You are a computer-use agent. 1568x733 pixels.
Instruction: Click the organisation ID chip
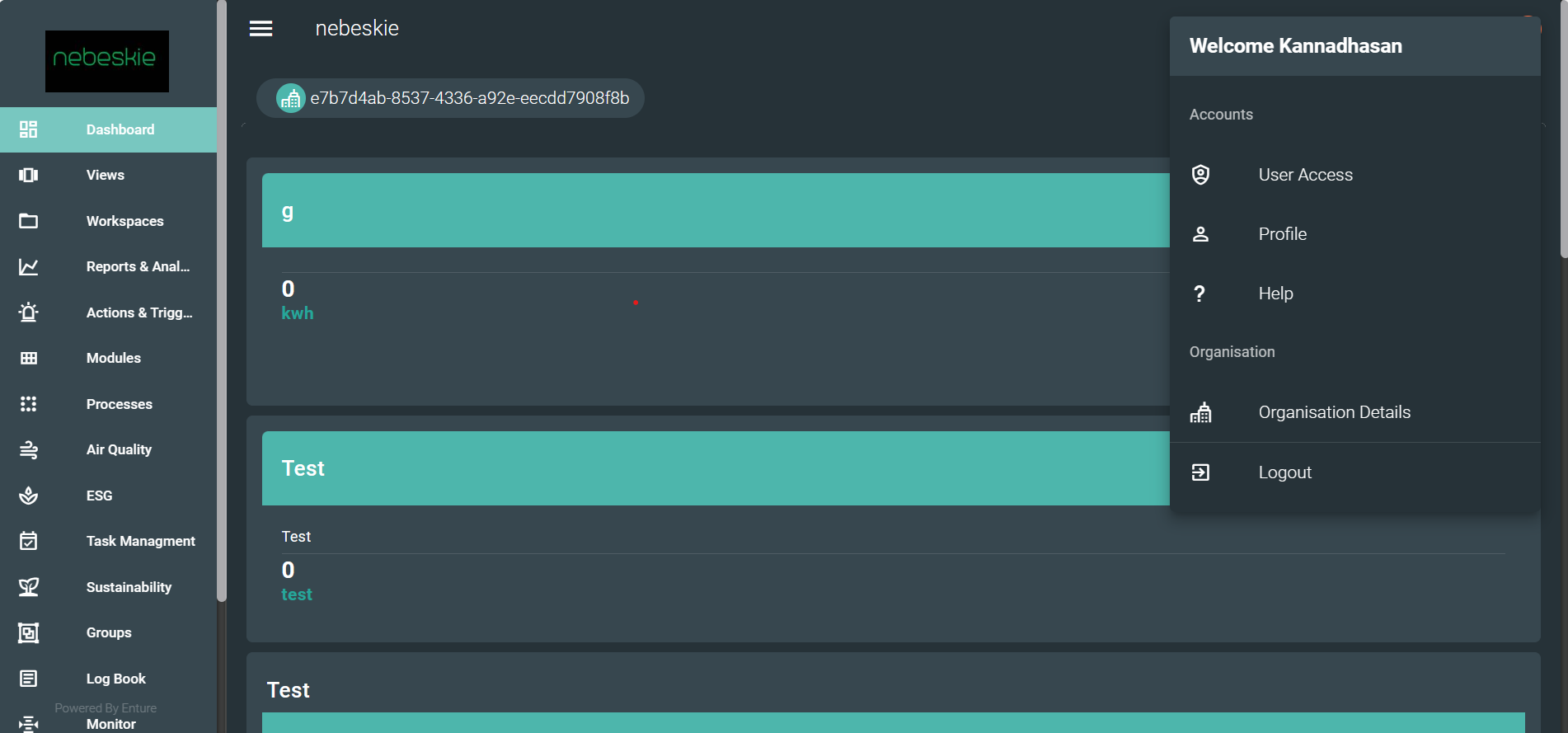click(450, 98)
